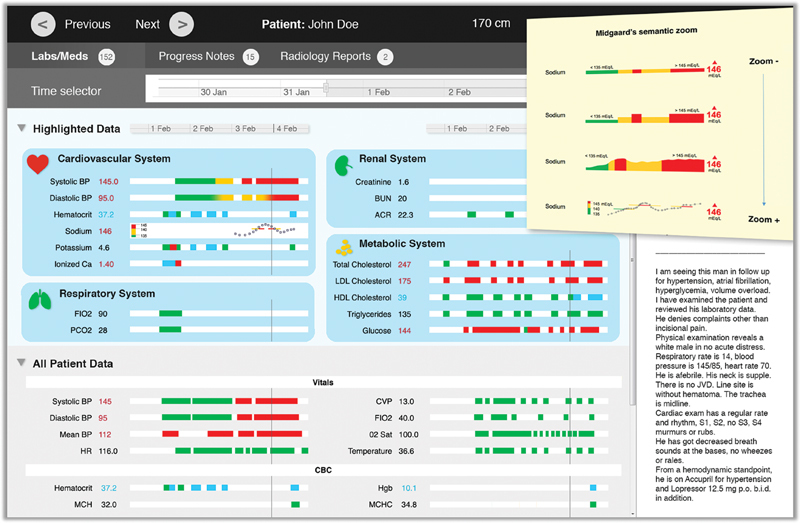Click the Previous label
800x523 pixels.
click(x=87, y=24)
